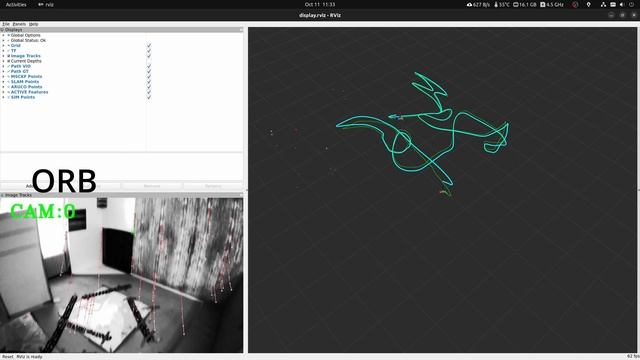Select the 'Current Depths' row label
Image resolution: width=640 pixels, height=360 pixels.
coord(26,61)
